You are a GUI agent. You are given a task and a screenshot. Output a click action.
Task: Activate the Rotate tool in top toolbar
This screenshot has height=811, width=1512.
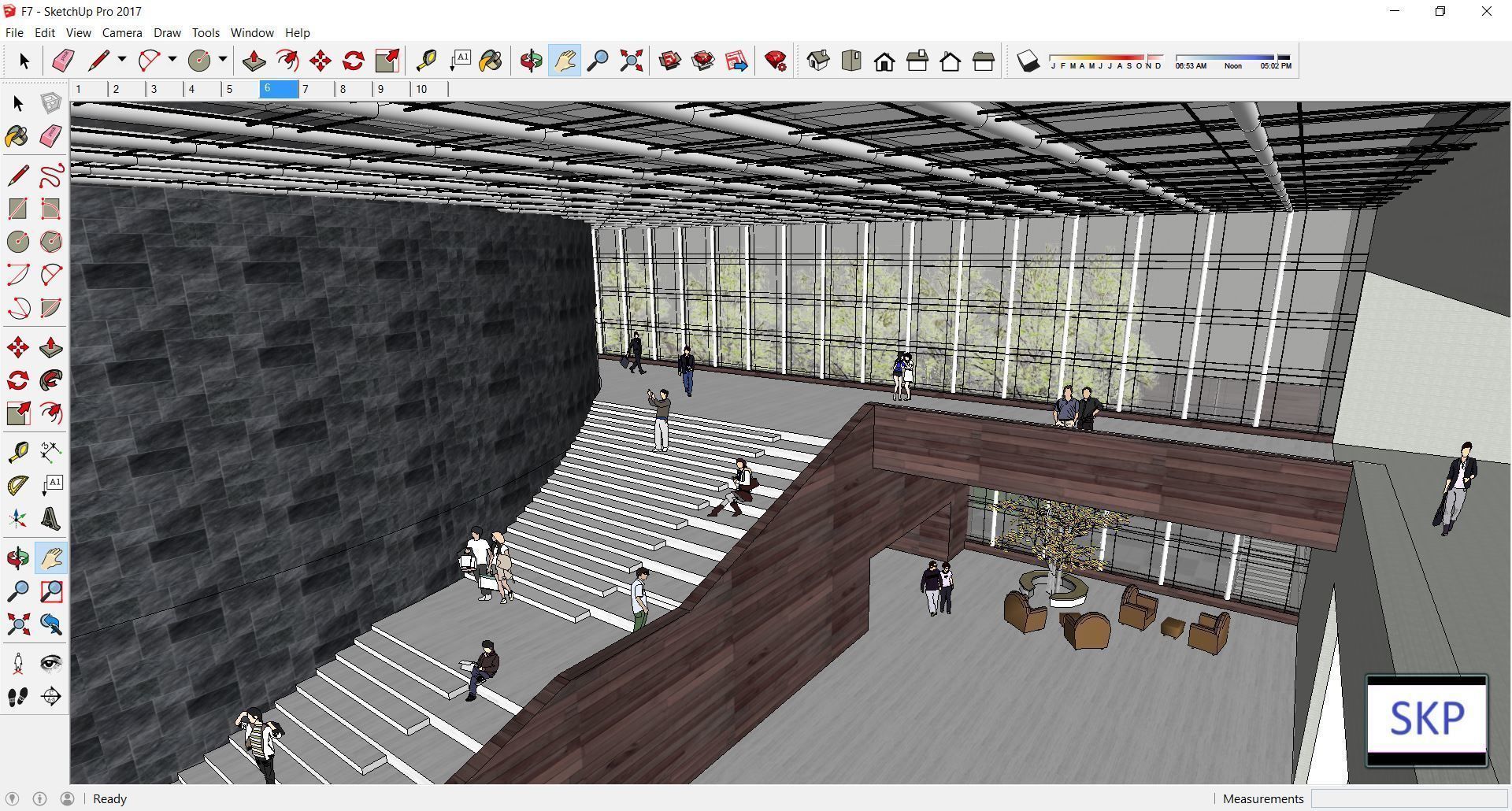tap(353, 61)
